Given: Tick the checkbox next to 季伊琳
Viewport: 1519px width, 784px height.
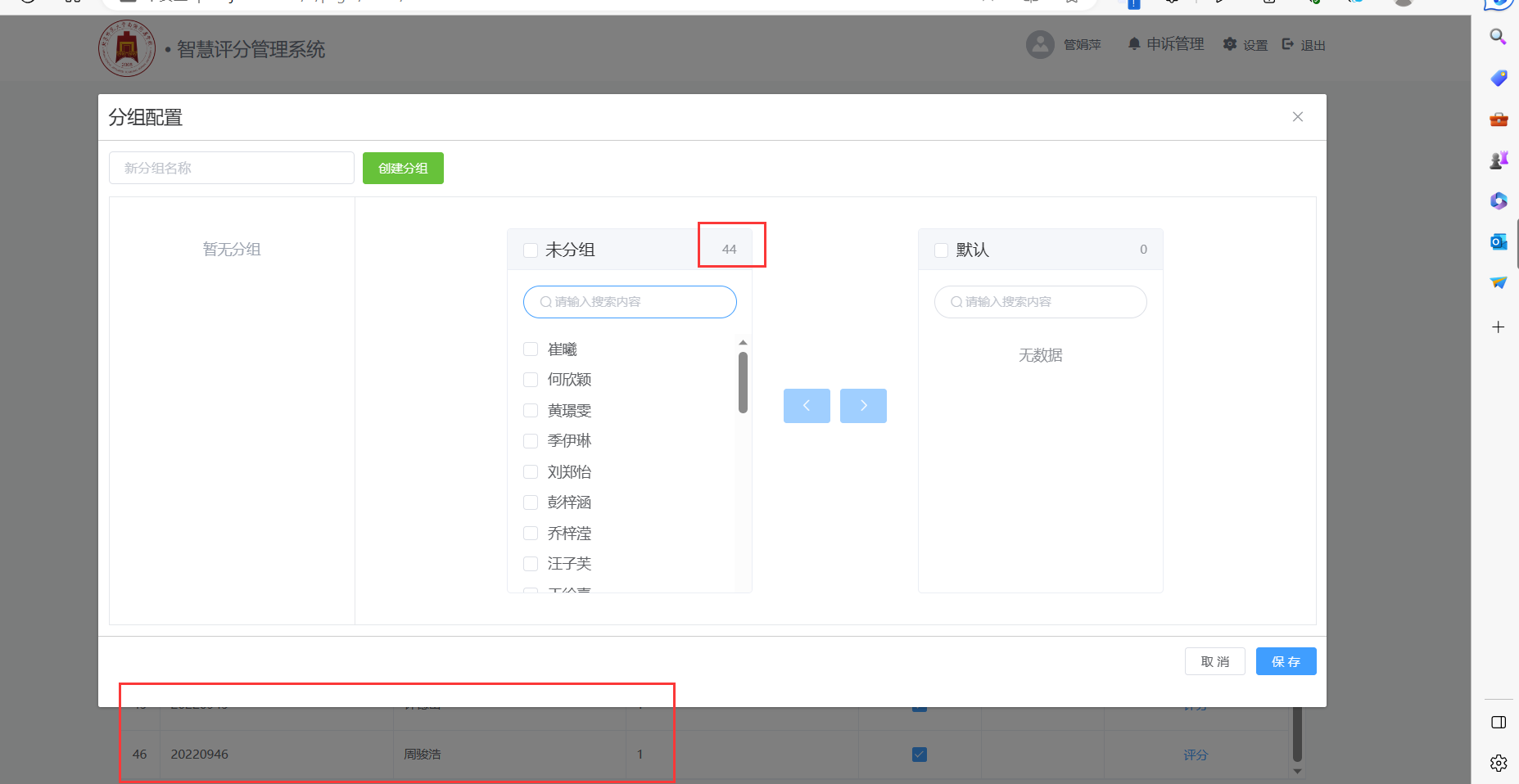Looking at the screenshot, I should pos(531,441).
